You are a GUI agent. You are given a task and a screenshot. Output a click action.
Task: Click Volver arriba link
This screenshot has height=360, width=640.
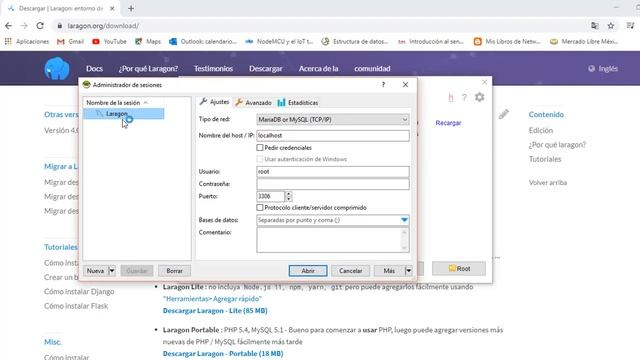click(548, 182)
